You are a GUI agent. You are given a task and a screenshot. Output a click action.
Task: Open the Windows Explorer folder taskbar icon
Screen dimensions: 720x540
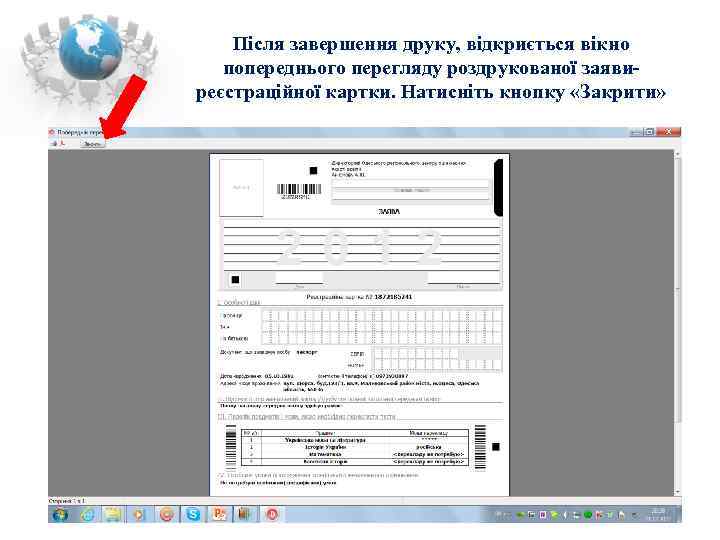point(112,515)
